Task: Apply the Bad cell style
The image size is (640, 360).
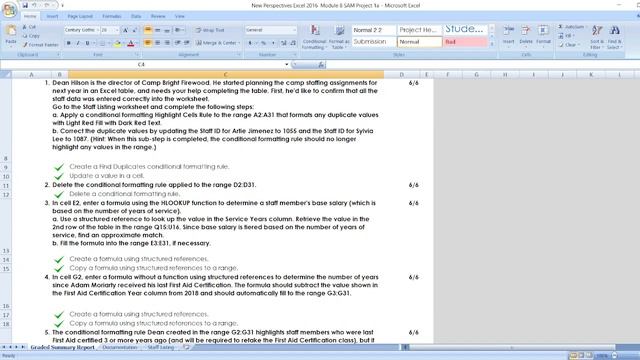Action: (x=465, y=42)
